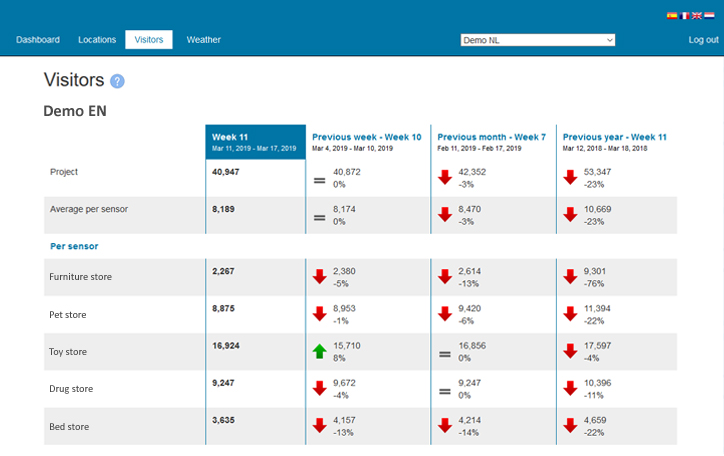Go to the Locations tab
This screenshot has width=724, height=456.
coord(97,40)
